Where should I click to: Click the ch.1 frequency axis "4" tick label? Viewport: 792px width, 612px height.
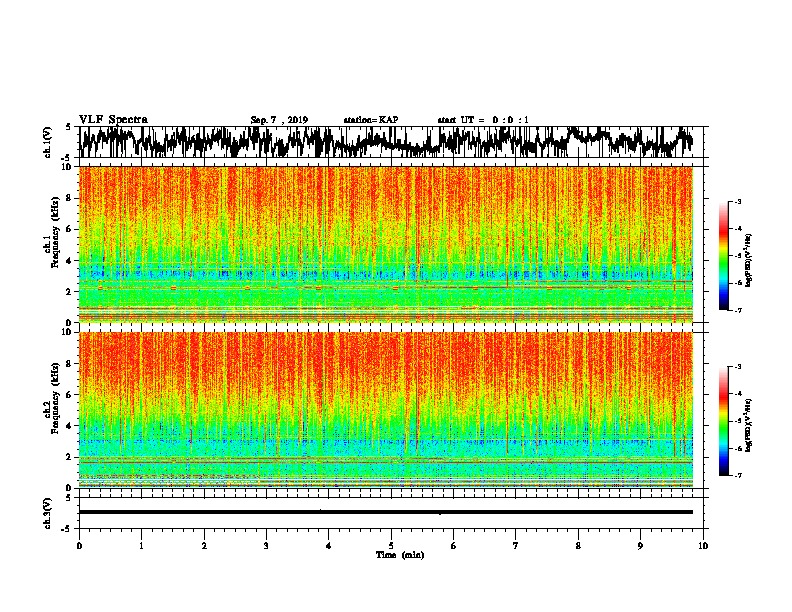71,261
